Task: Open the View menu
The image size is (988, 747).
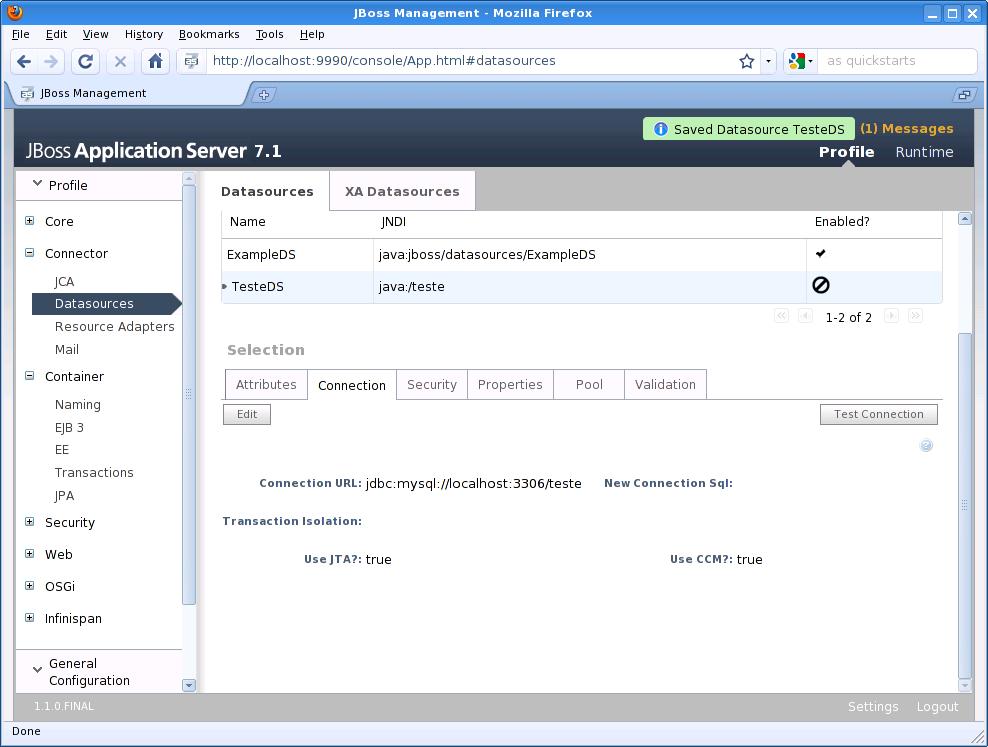Action: [95, 34]
